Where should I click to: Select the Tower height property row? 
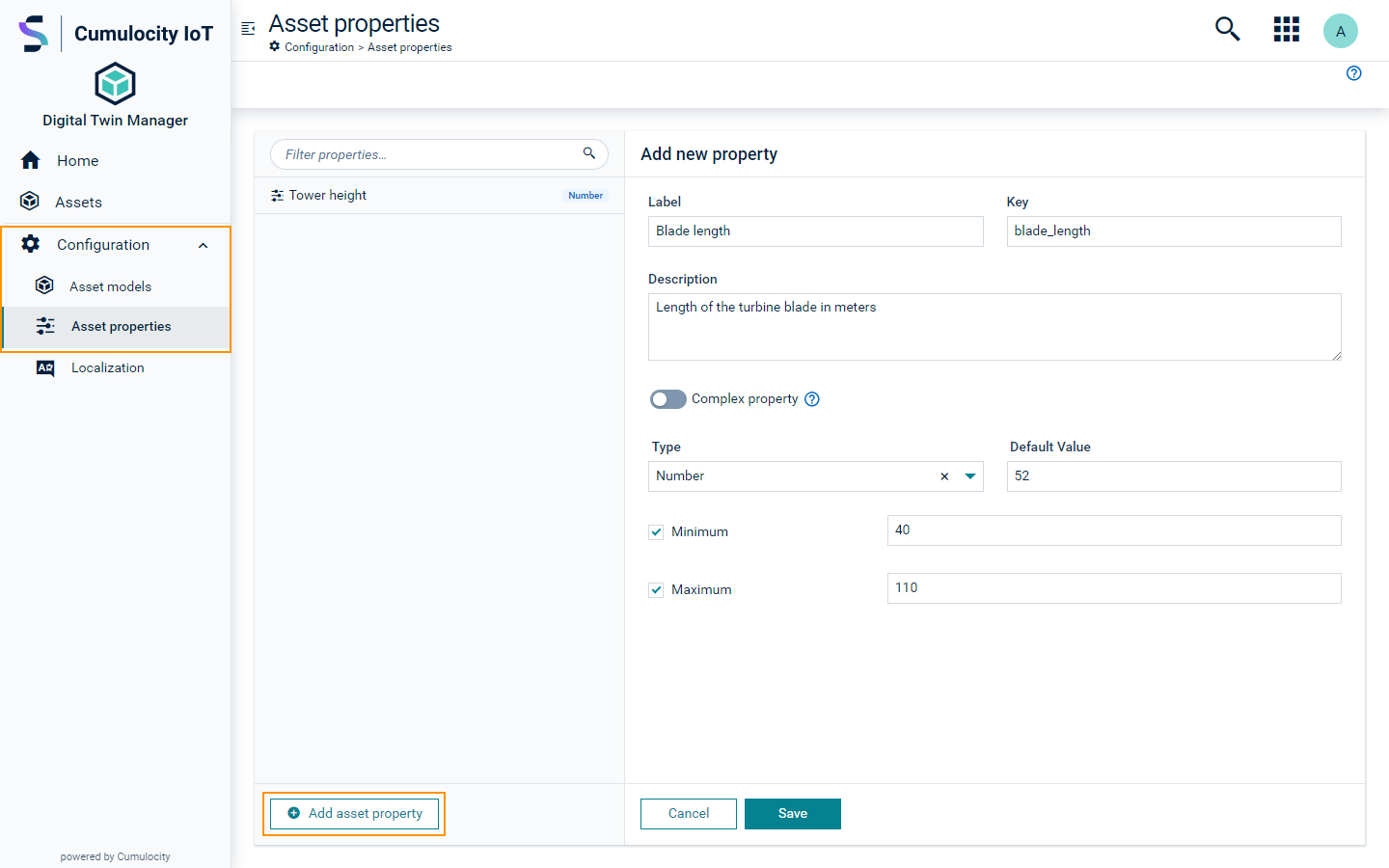[439, 196]
